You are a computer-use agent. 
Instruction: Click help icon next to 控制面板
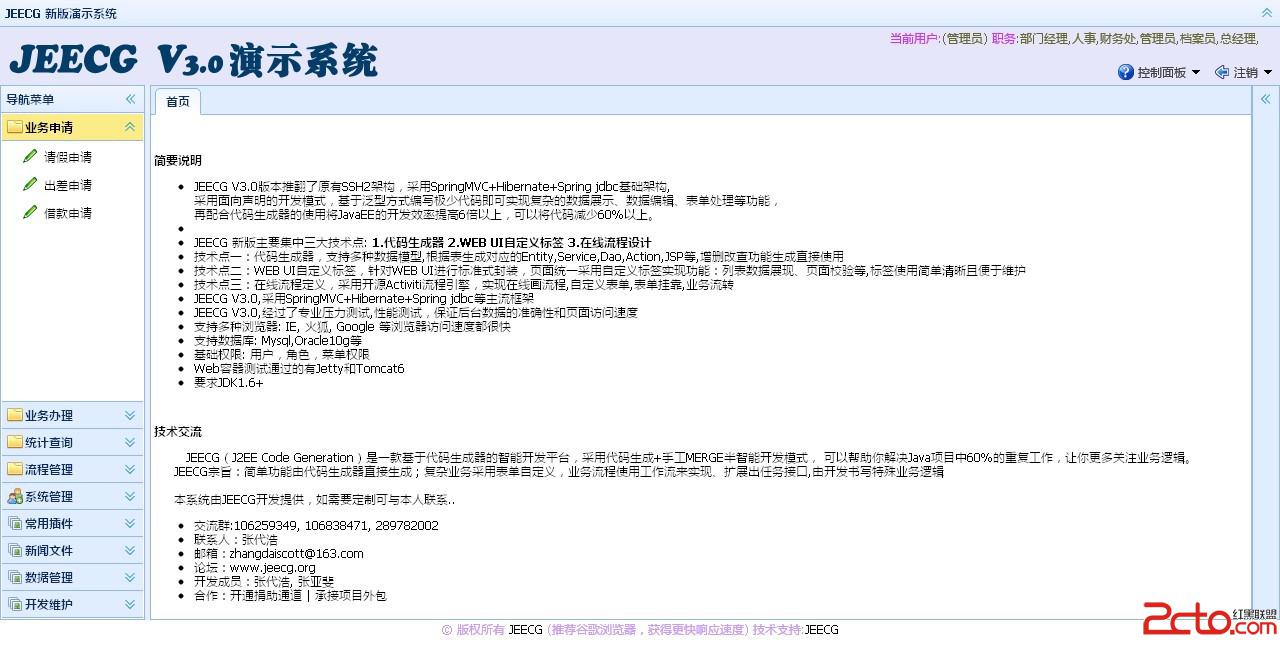(x=1126, y=72)
